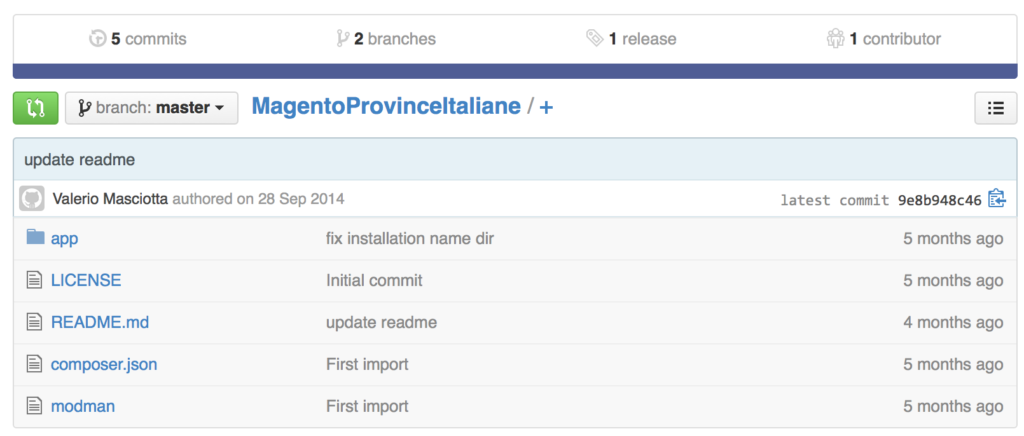1024x436 pixels.
Task: Click '5 months ago' in modman row
Action: point(953,406)
